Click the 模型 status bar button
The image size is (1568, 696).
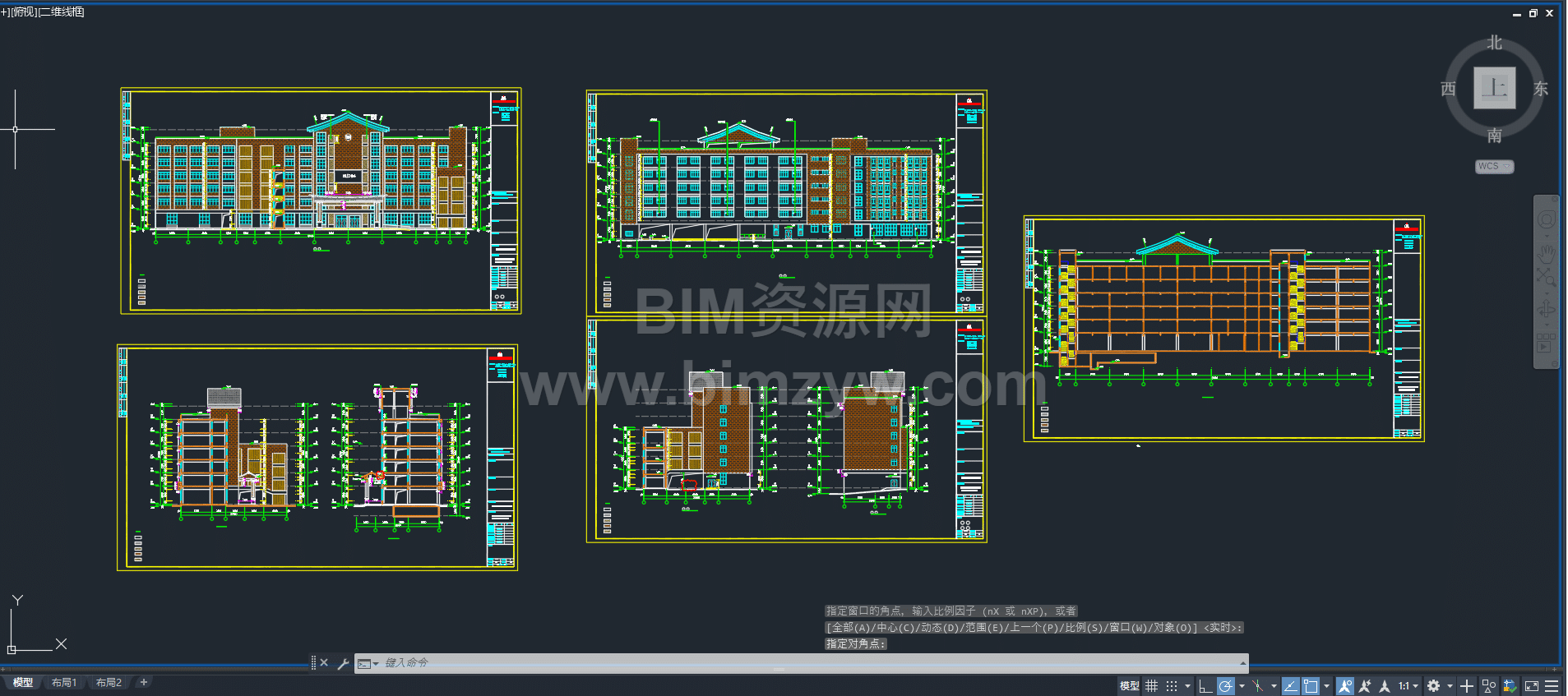tap(1129, 686)
